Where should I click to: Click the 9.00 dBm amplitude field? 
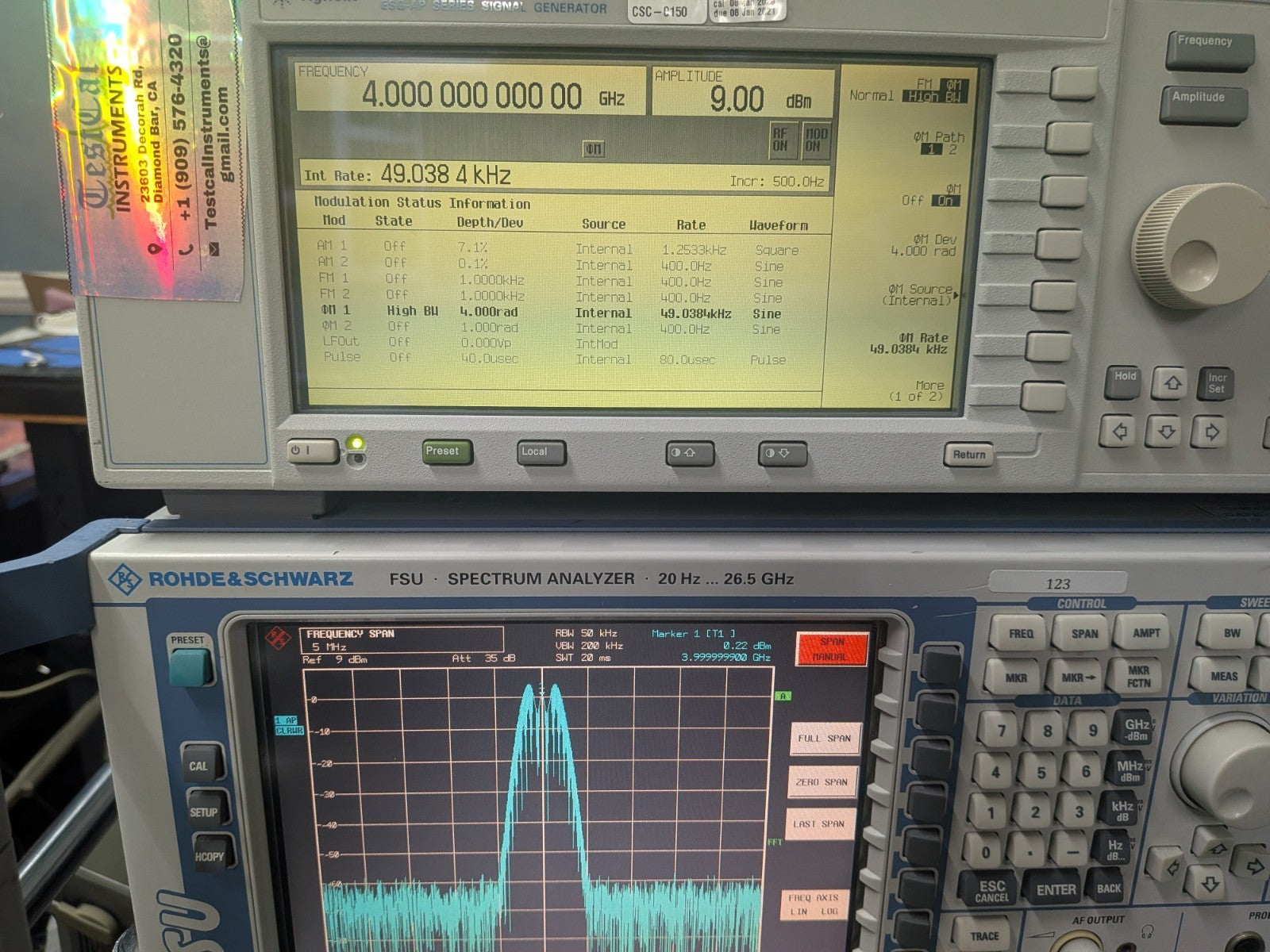click(x=745, y=91)
